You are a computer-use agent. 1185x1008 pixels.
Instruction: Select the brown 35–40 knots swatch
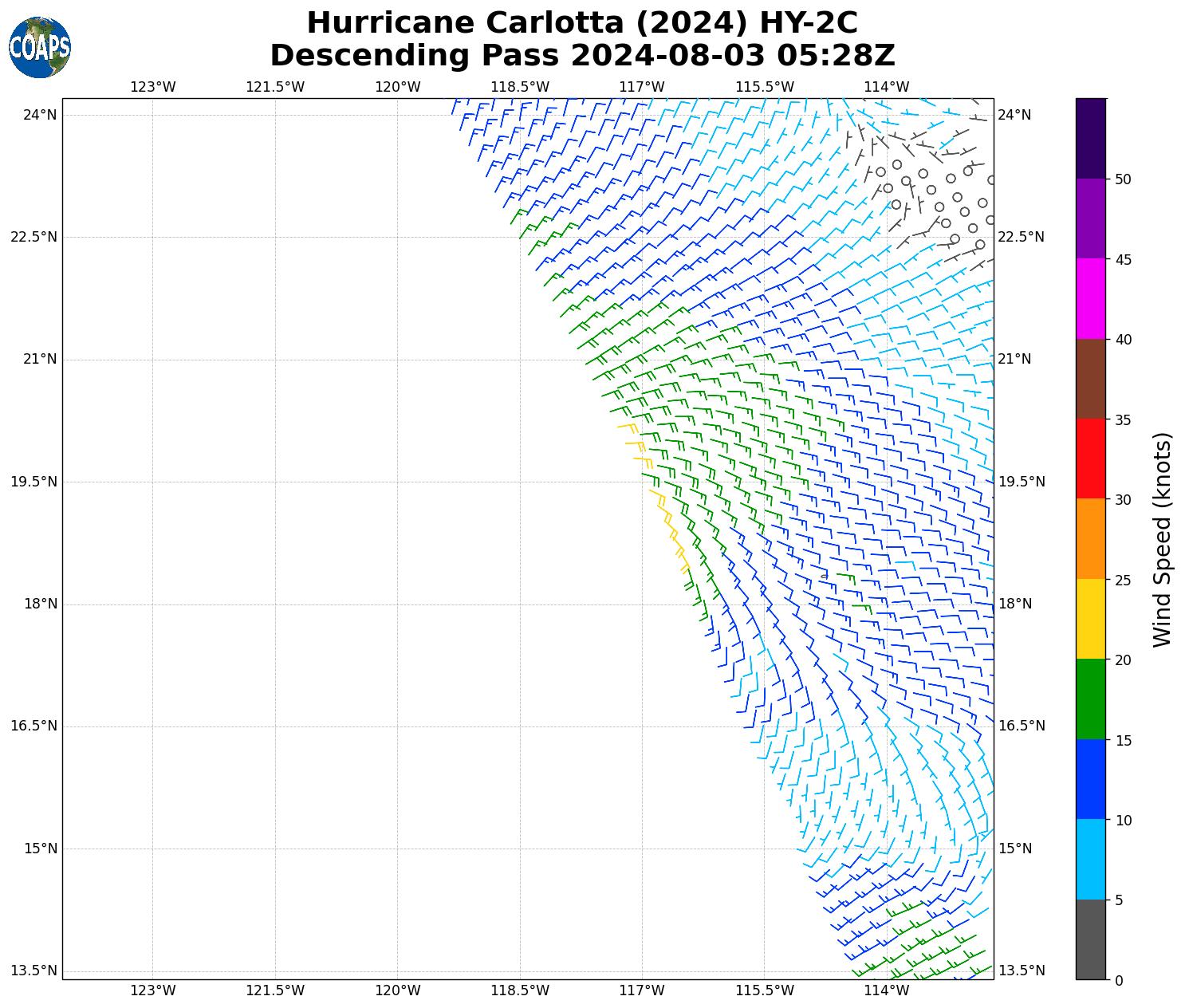click(1090, 379)
